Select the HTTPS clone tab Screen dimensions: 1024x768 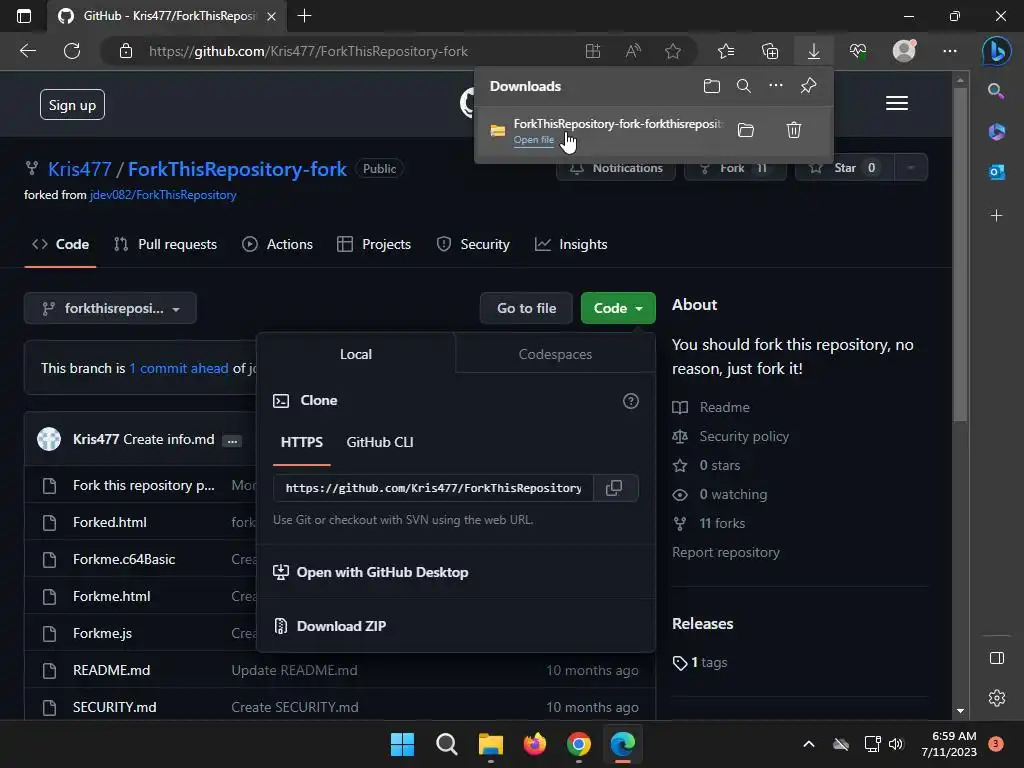pos(302,442)
